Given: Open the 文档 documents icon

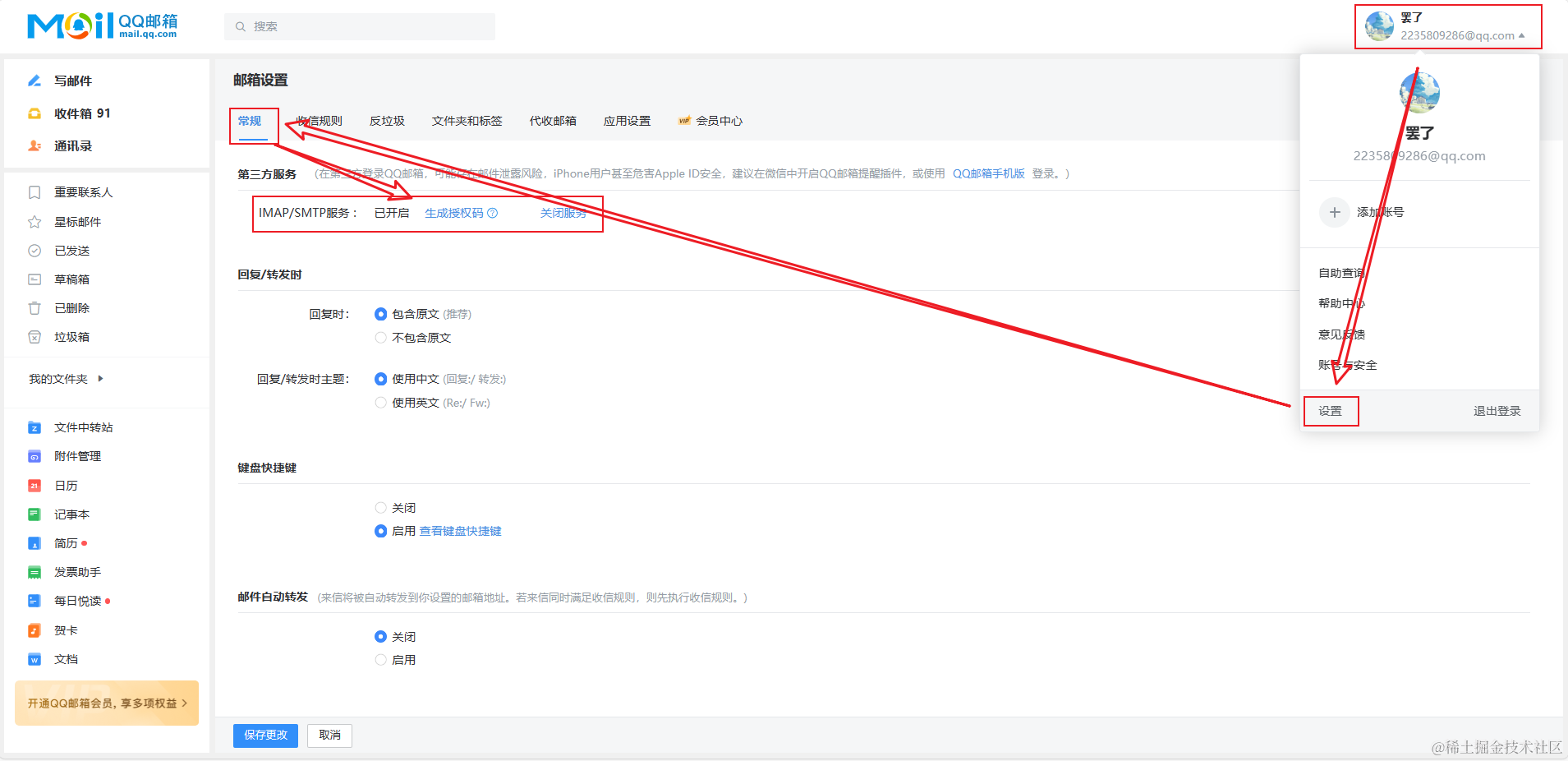Looking at the screenshot, I should (x=34, y=658).
